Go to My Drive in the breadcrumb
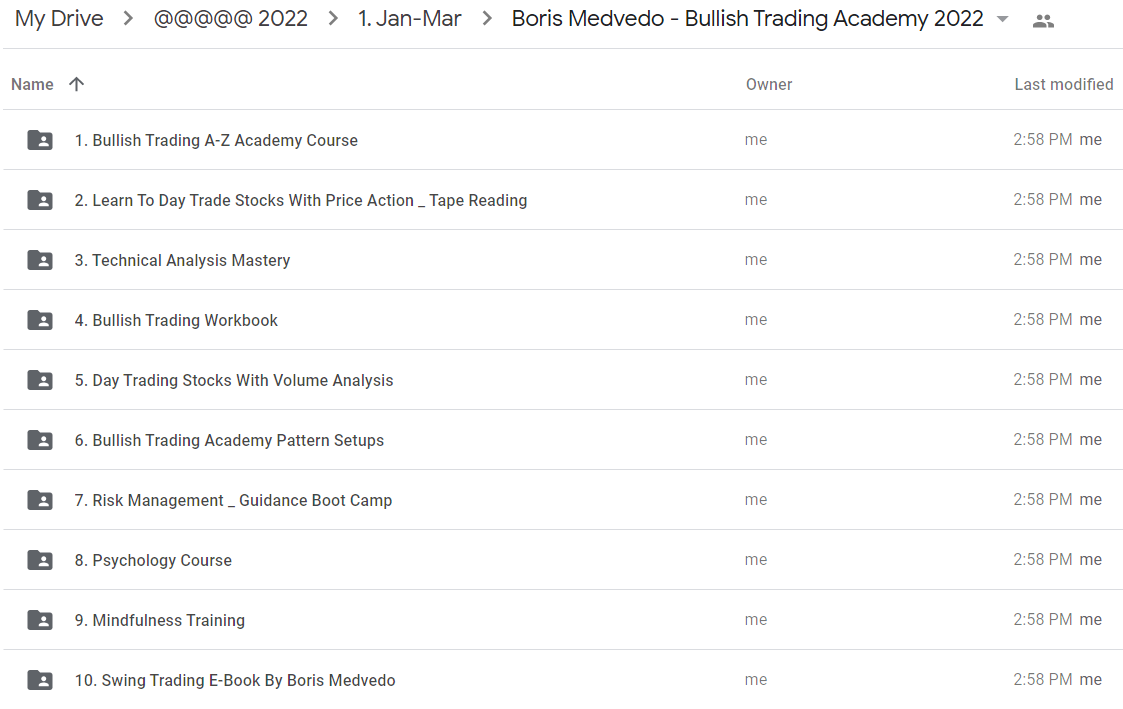Screen dimensions: 1123x709 coord(59,19)
